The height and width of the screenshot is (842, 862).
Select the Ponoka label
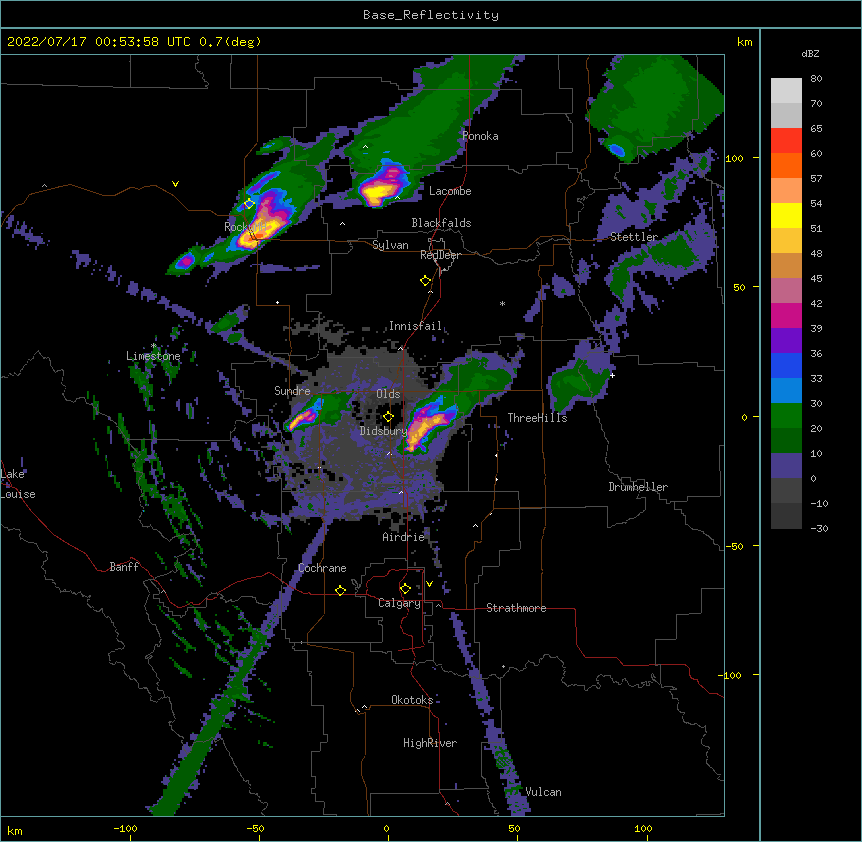pos(480,136)
